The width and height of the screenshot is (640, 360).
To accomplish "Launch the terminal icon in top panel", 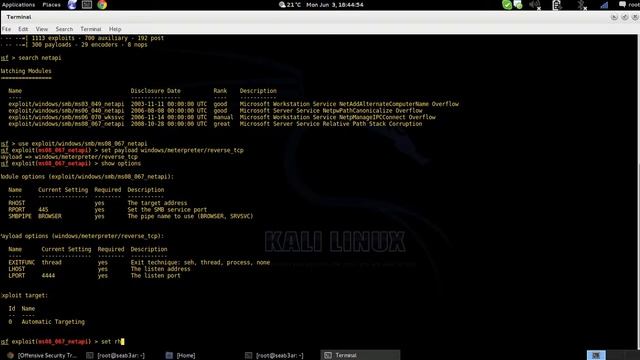I will 87,5.
